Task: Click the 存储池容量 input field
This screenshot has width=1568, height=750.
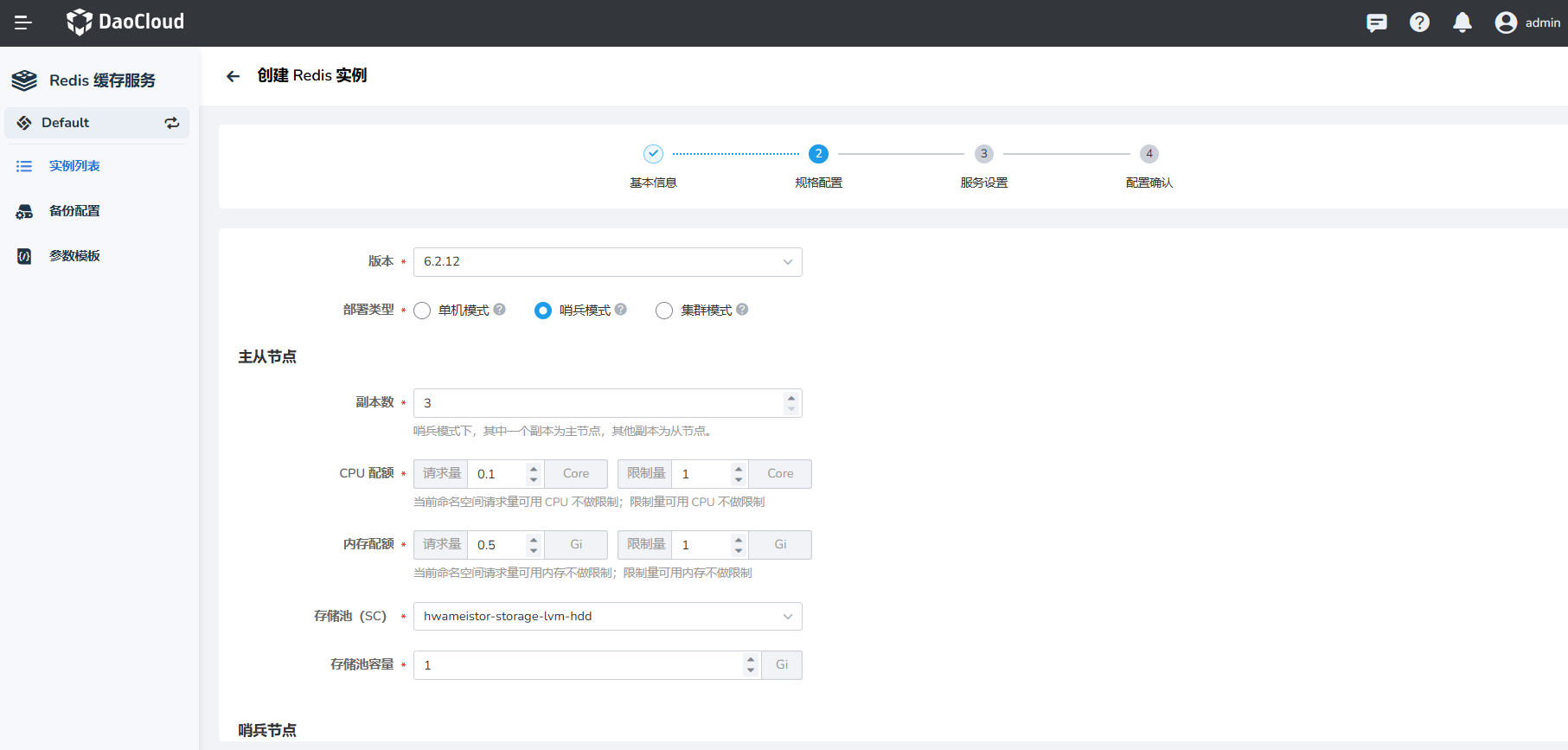Action: (x=578, y=665)
